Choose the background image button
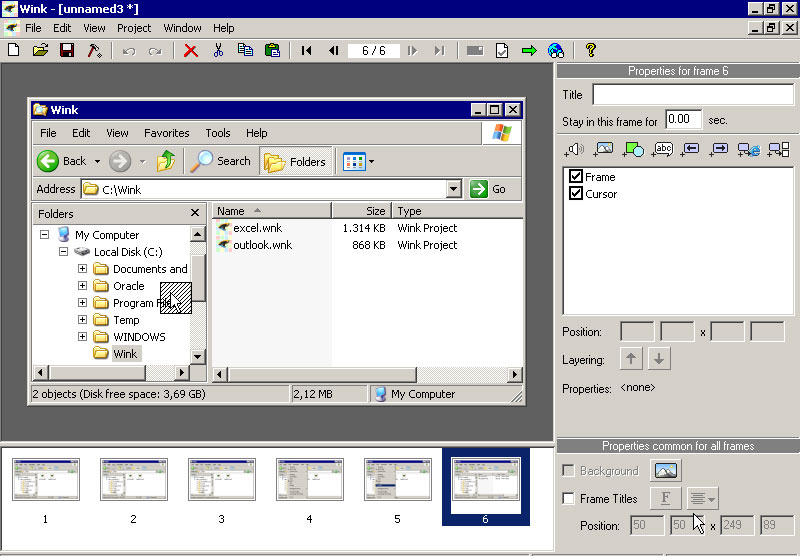This screenshot has width=800, height=556. pyautogui.click(x=665, y=471)
